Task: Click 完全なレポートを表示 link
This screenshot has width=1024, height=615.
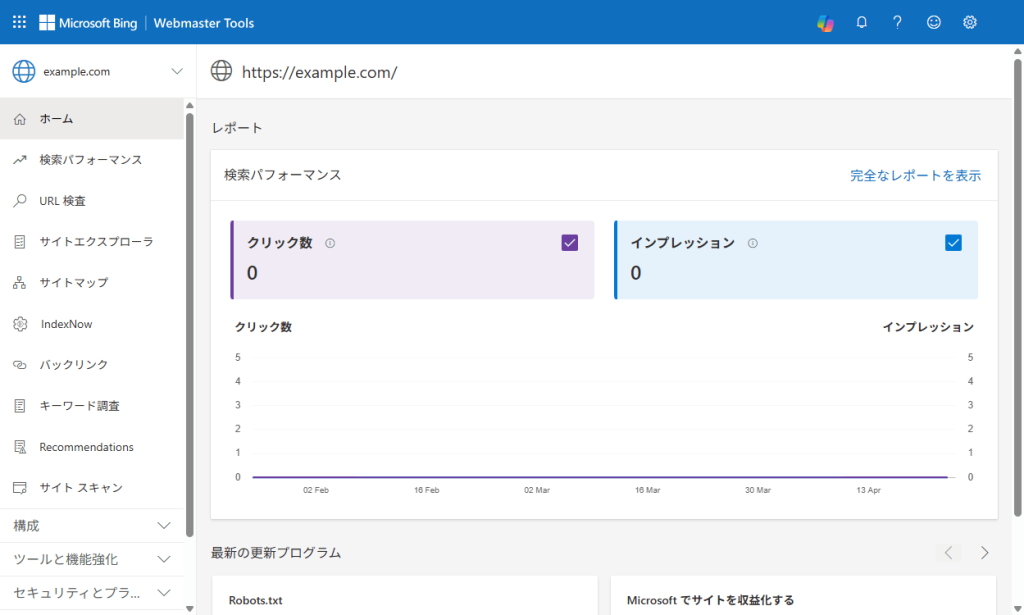Action: click(x=915, y=175)
